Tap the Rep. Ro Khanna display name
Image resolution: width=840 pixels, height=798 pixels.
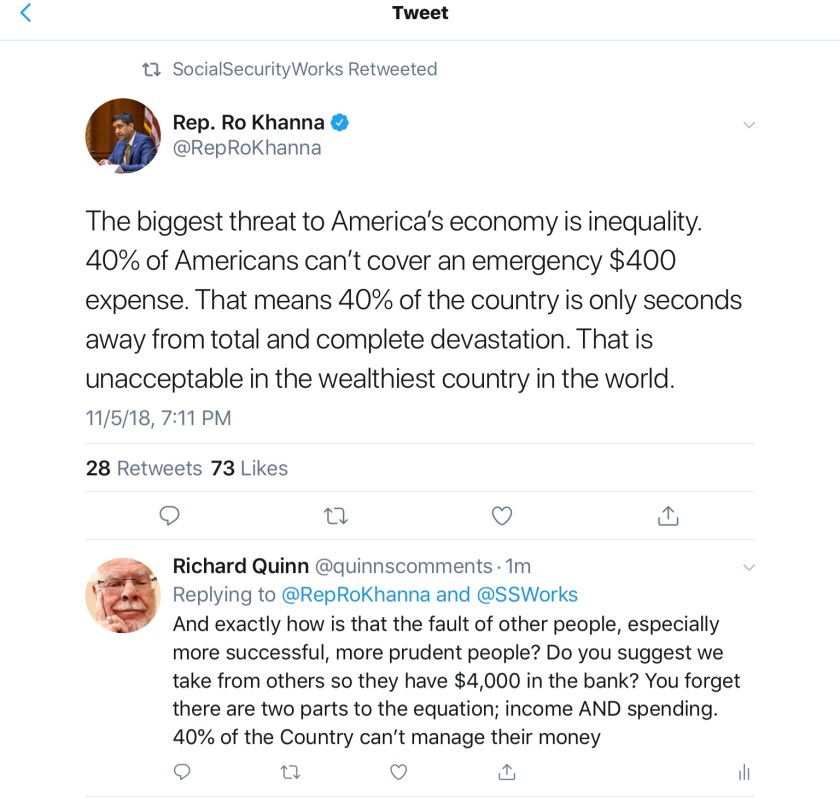point(248,122)
